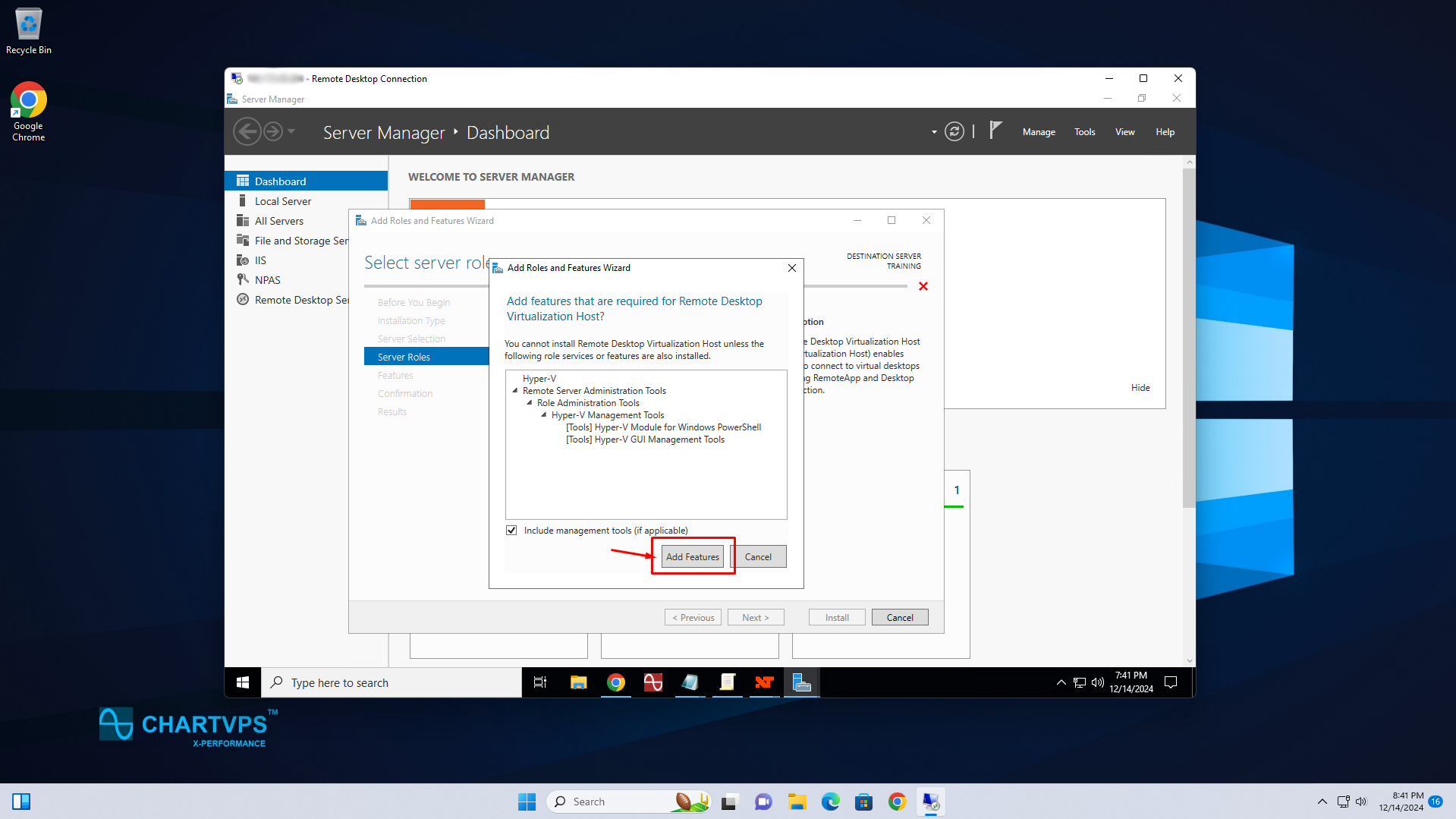Select Dashboard in Server Manager sidebar
Image resolution: width=1456 pixels, height=819 pixels.
(307, 181)
